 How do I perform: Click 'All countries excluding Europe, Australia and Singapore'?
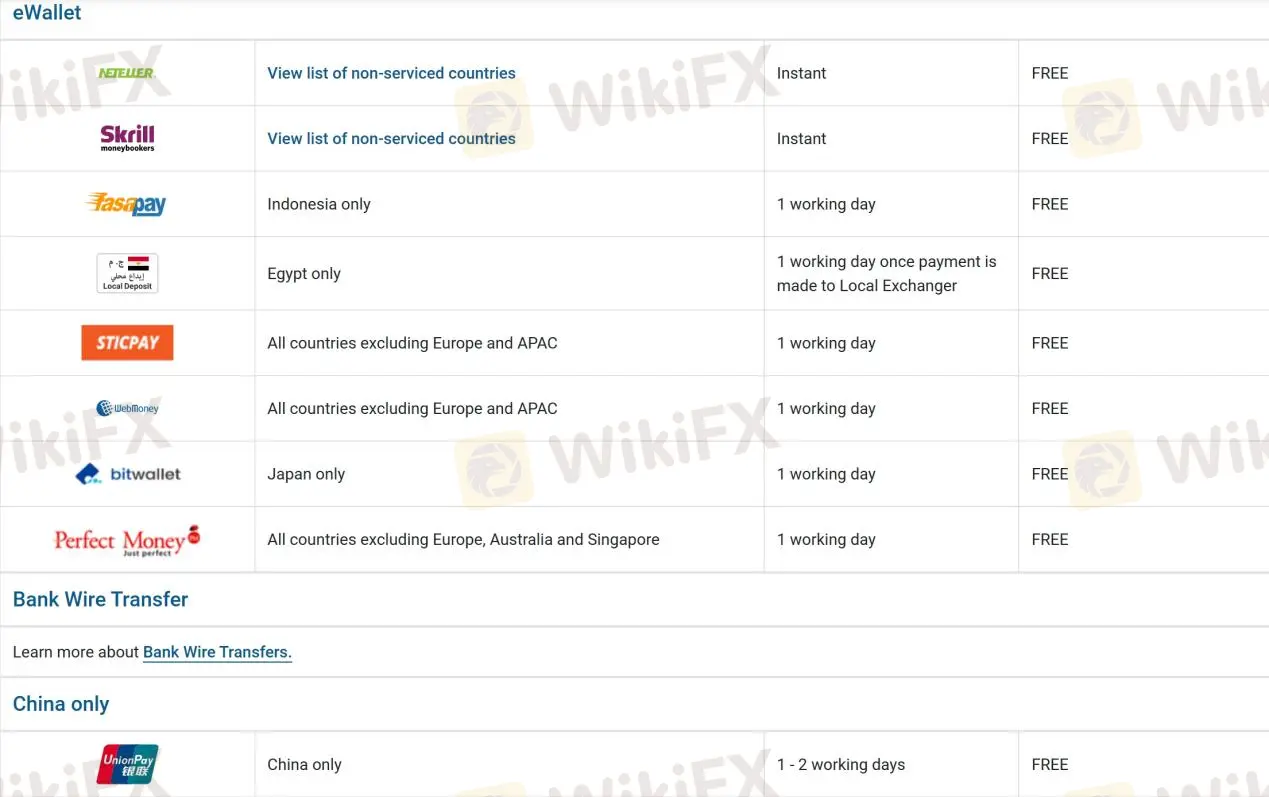click(463, 540)
